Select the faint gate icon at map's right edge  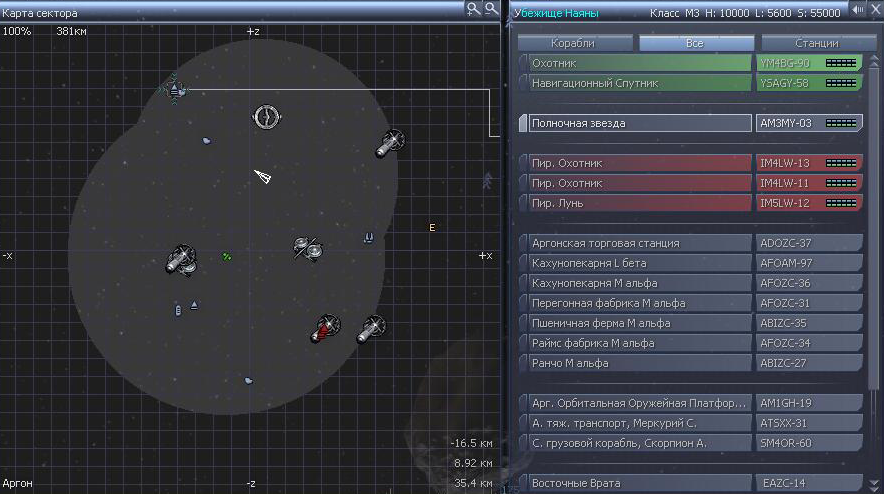tap(487, 180)
